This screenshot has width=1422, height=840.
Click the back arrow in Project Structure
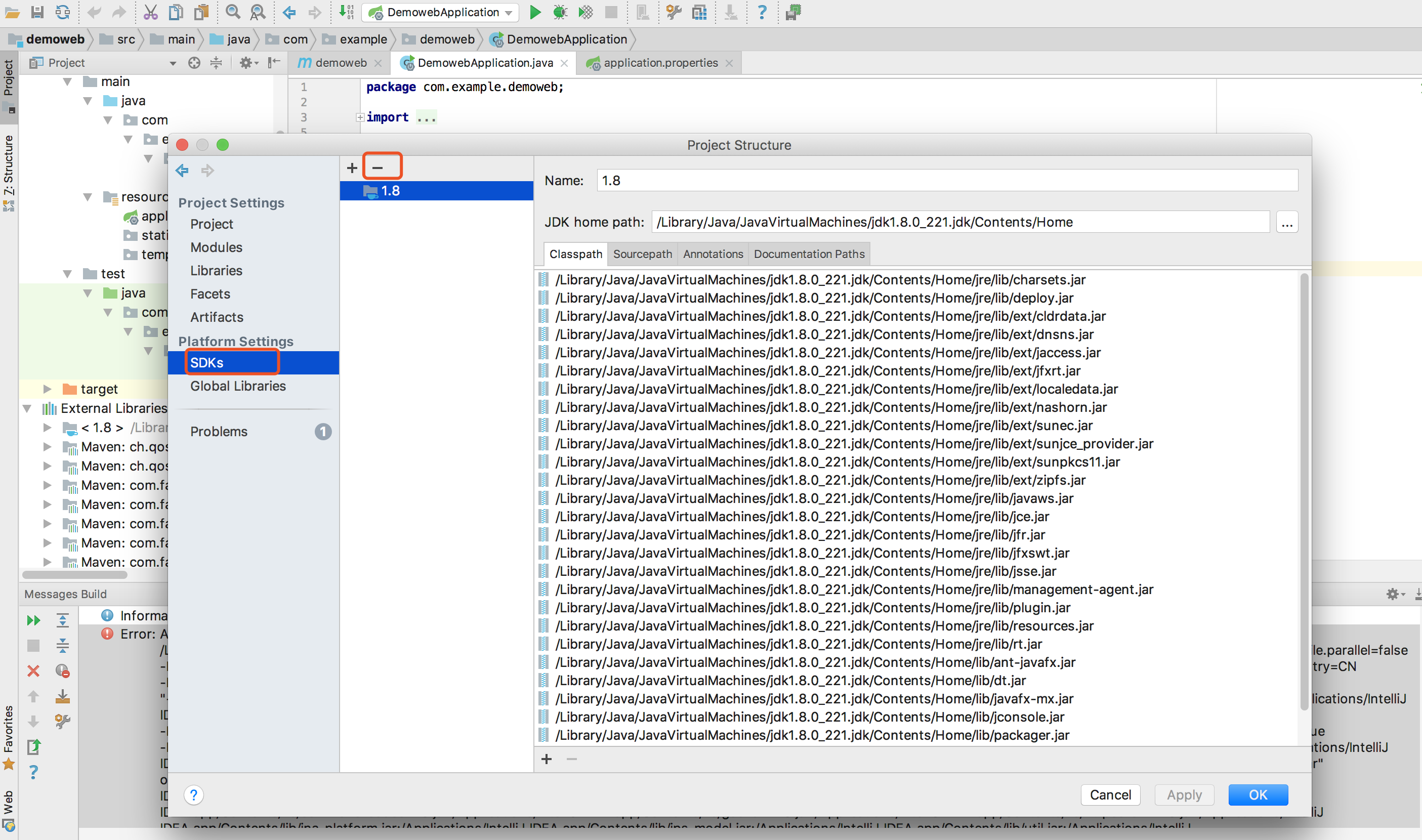tap(182, 171)
